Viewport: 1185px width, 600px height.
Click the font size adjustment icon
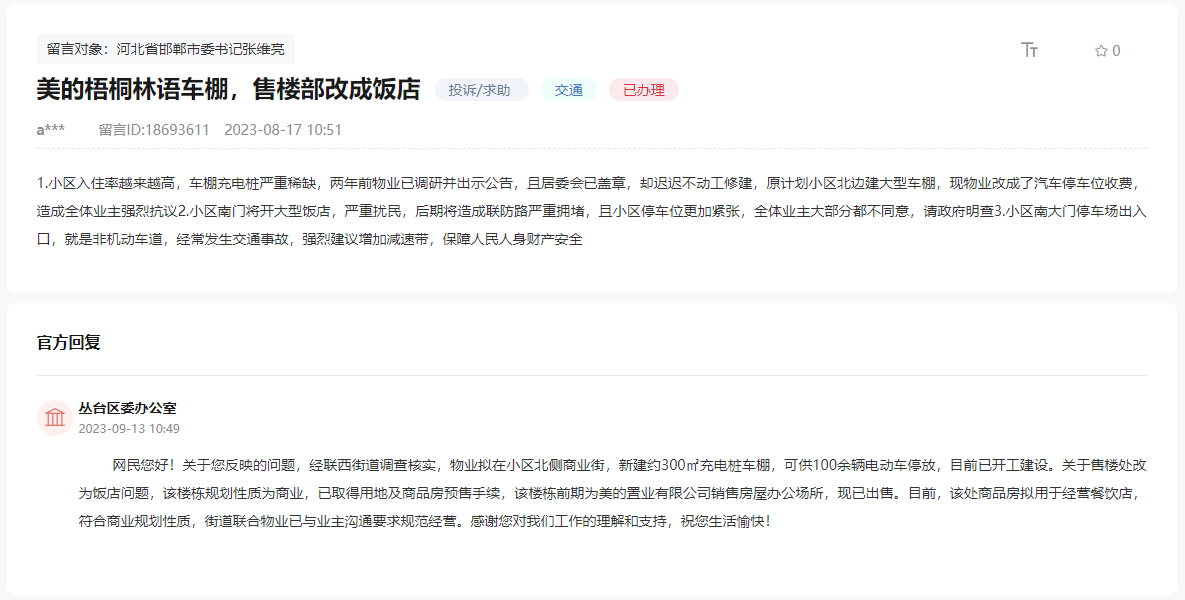1029,50
